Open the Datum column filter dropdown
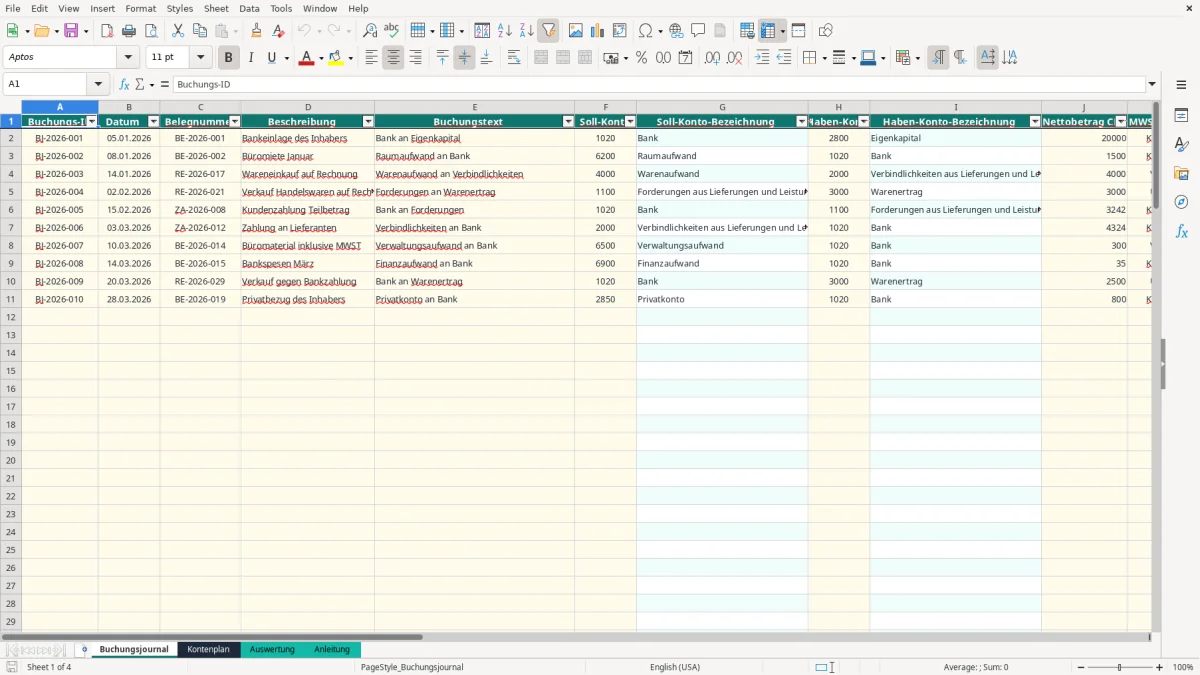The height and width of the screenshot is (675, 1200). tap(153, 122)
